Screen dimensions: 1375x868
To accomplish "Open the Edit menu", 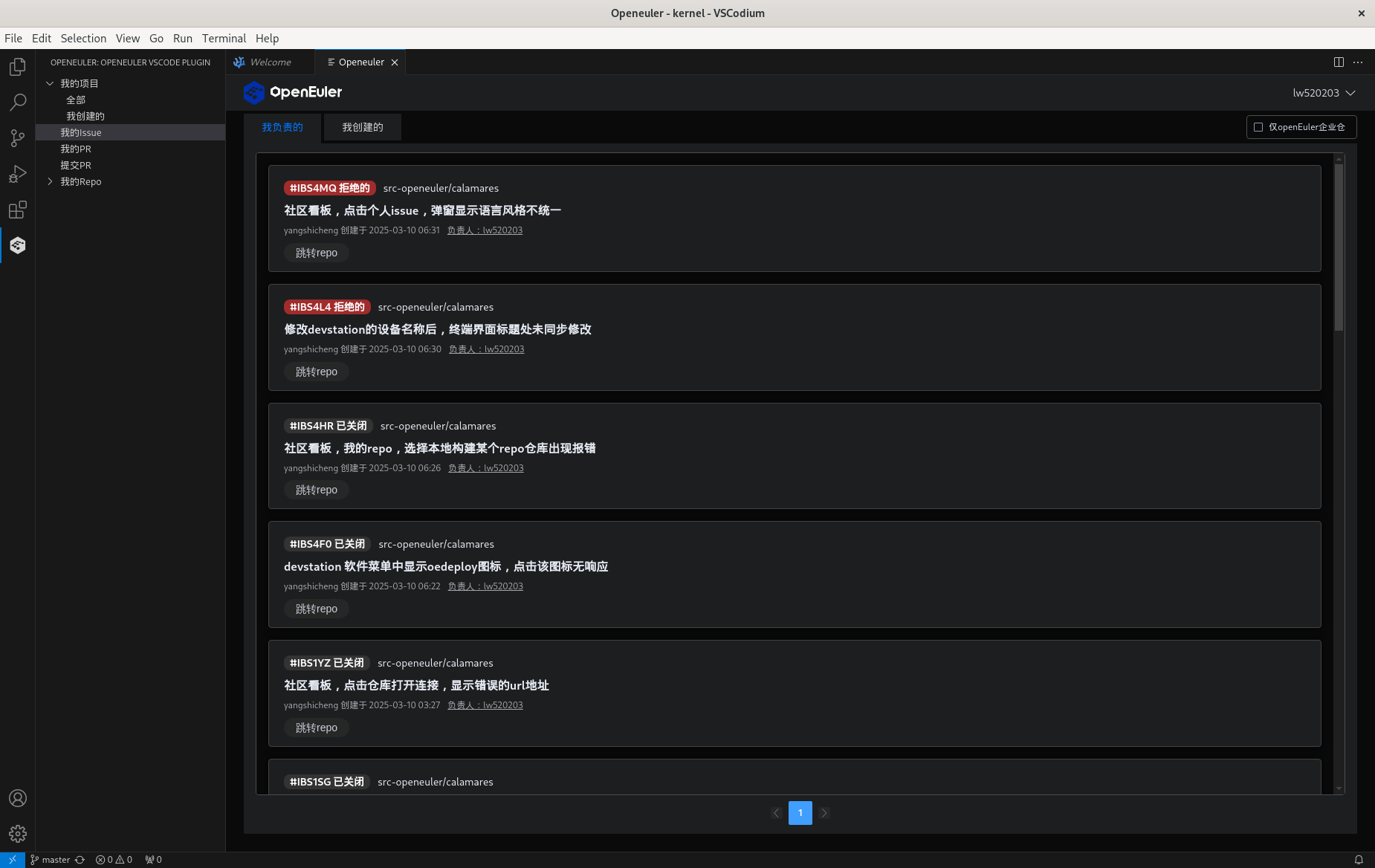I will point(42,39).
